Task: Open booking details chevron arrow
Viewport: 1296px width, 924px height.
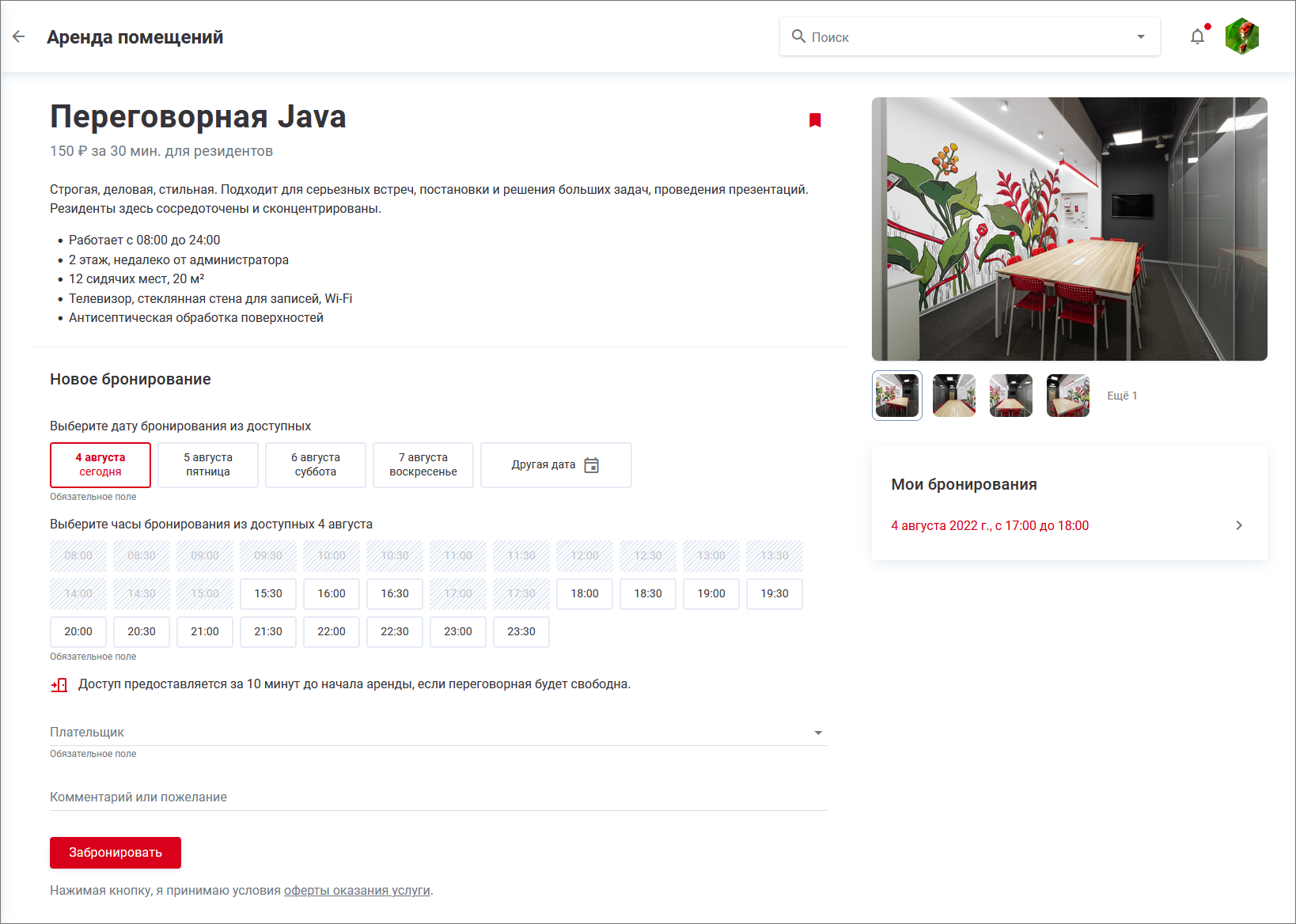Action: 1239,525
